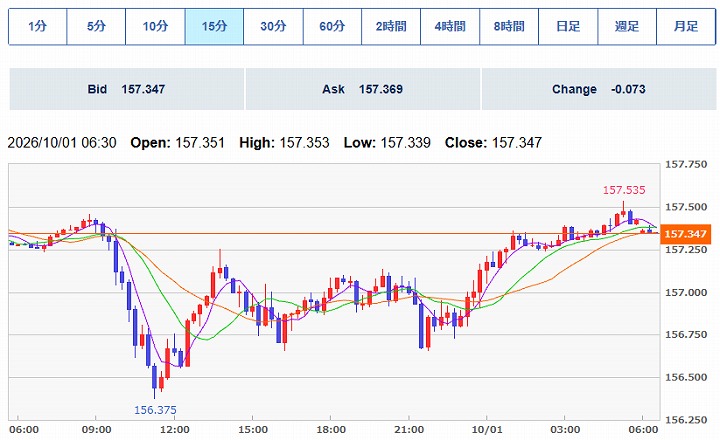
Task: Click the 156.250 price axis label
Action: [x=686, y=420]
